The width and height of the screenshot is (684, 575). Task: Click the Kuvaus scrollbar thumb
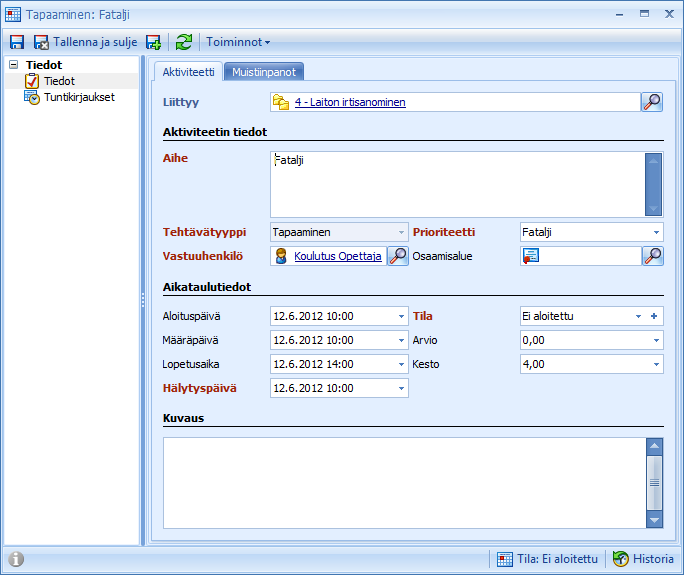[654, 483]
